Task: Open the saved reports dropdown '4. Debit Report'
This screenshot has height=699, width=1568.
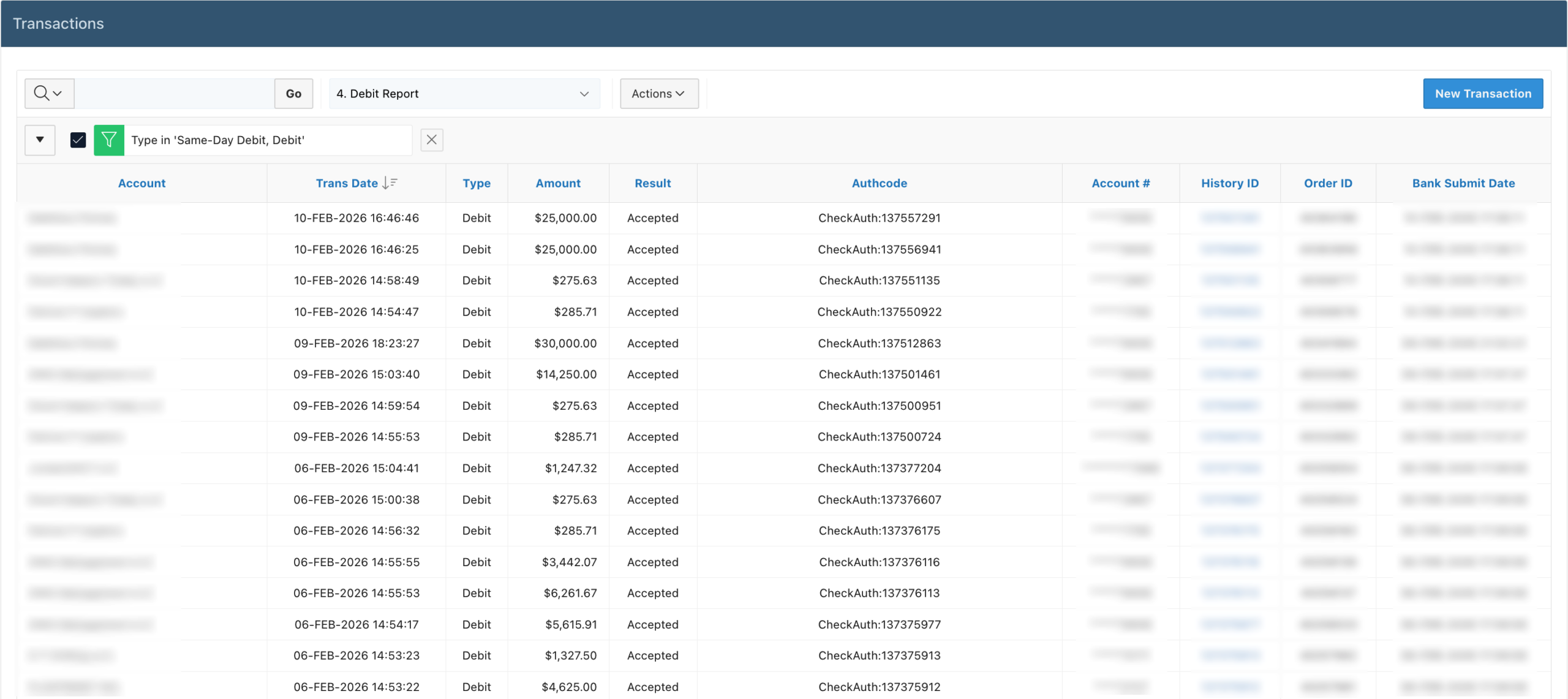Action: coord(464,94)
